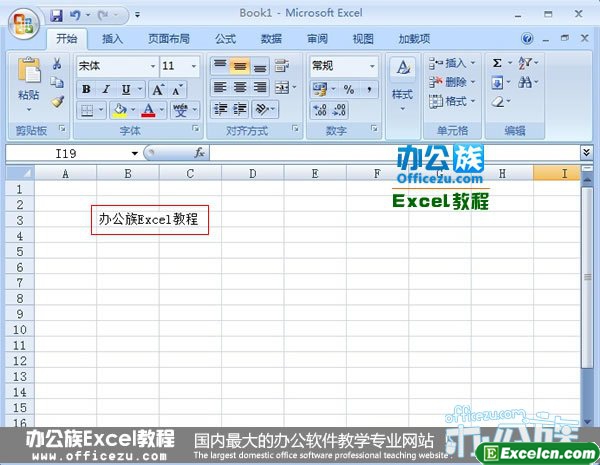Align text to top of cell

point(220,66)
